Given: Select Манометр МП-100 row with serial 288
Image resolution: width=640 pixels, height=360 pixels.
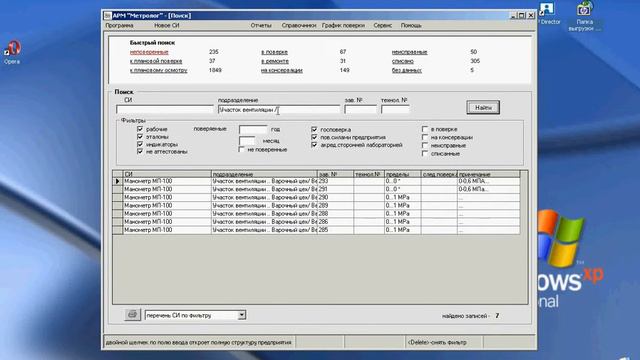Looking at the screenshot, I should (x=316, y=213).
